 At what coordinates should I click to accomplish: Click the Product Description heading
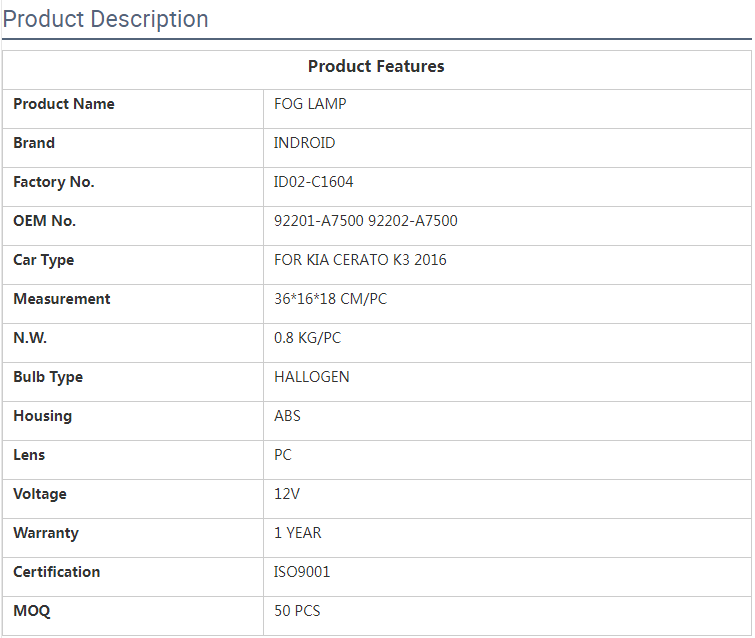tap(106, 19)
